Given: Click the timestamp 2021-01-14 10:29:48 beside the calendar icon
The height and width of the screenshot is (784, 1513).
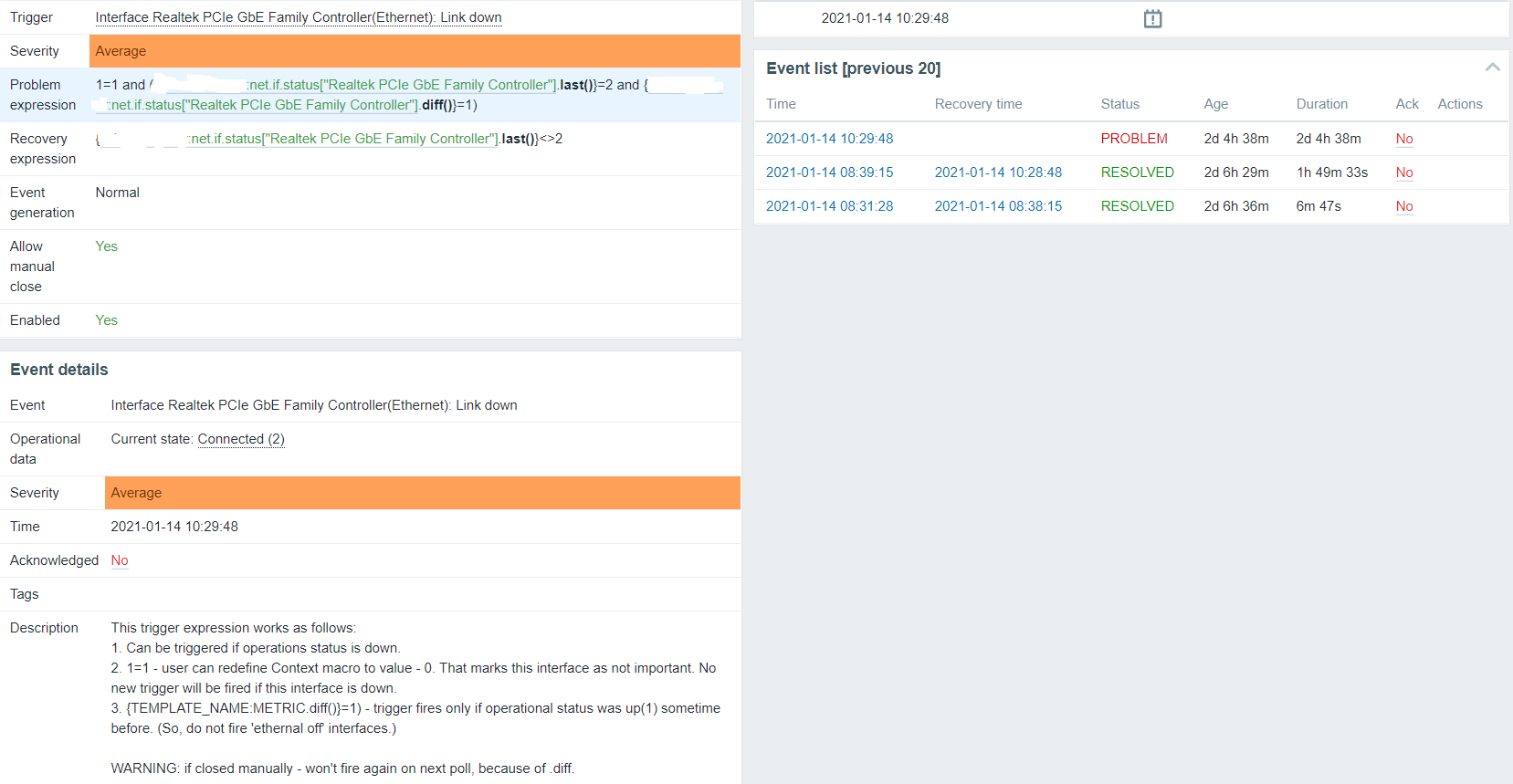Looking at the screenshot, I should click(x=885, y=18).
